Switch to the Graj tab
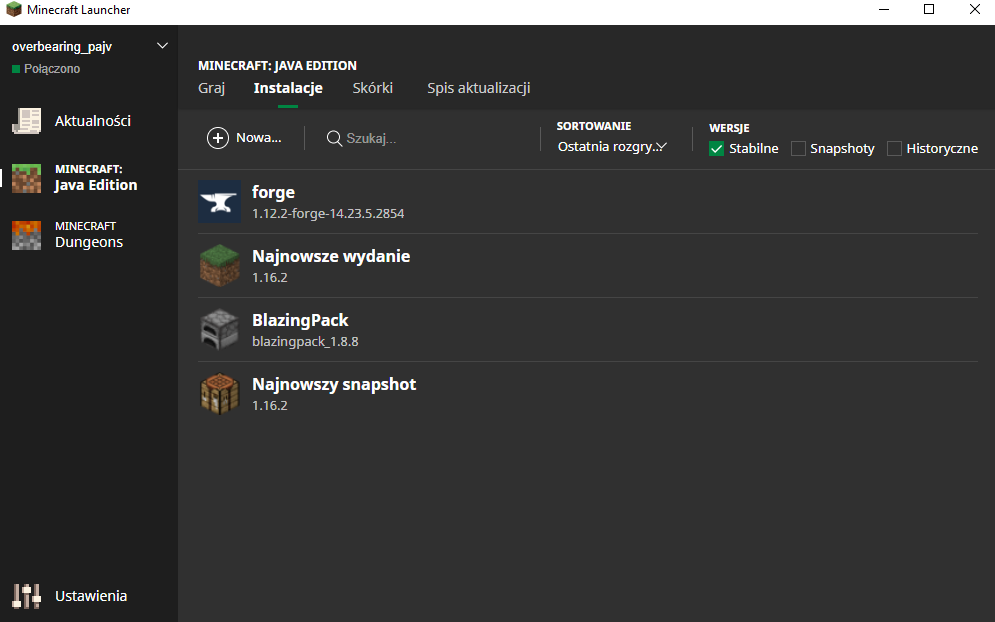 (x=211, y=88)
